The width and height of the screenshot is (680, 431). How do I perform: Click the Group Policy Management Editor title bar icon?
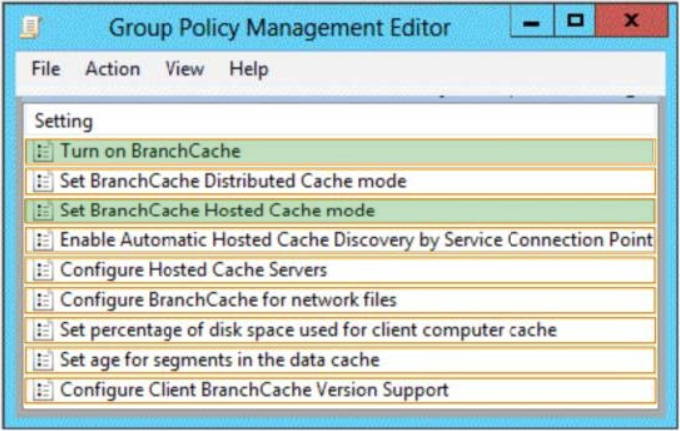click(30, 27)
